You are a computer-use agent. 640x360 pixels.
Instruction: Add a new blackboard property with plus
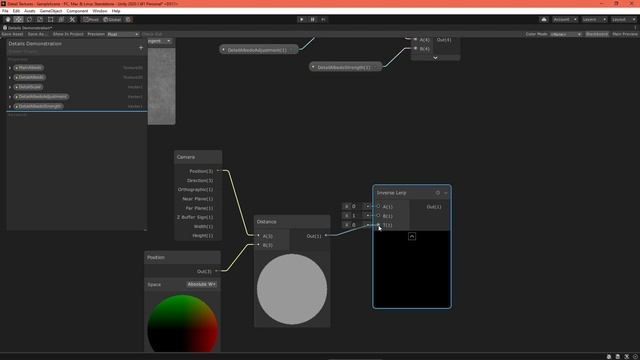(x=141, y=48)
